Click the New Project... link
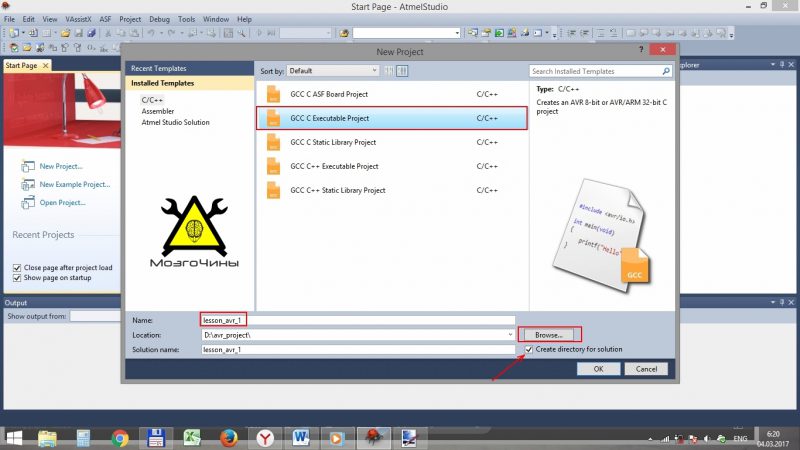Viewport: 800px width, 450px height. click(61, 166)
